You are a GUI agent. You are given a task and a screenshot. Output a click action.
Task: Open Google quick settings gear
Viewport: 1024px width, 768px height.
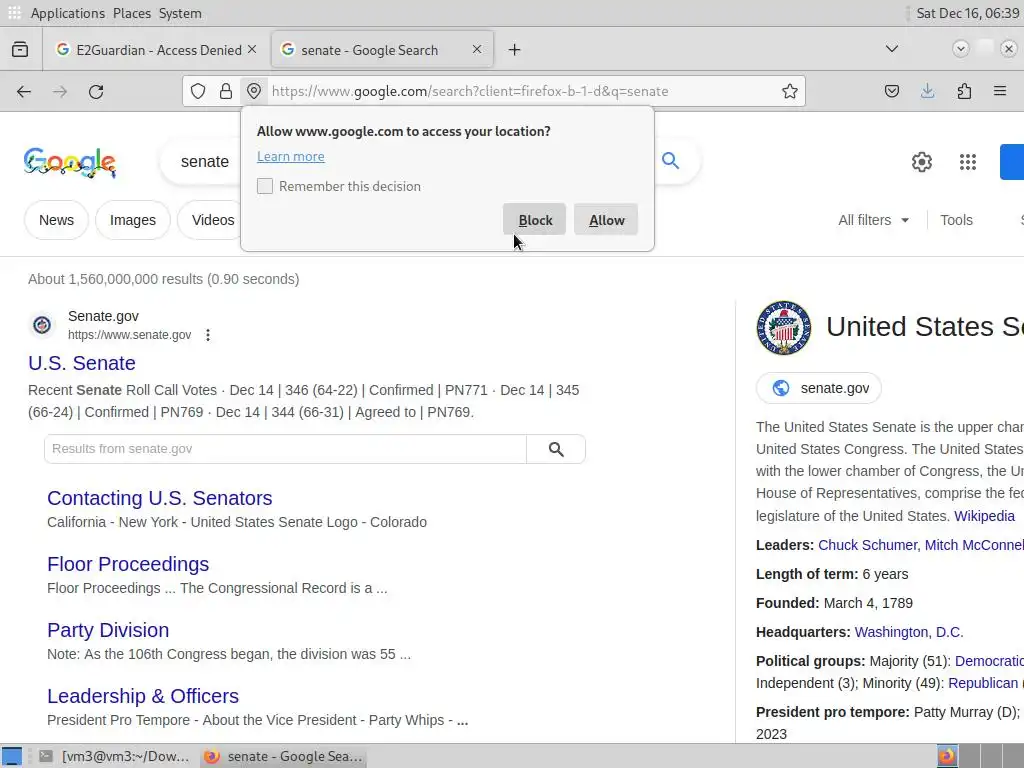(921, 162)
